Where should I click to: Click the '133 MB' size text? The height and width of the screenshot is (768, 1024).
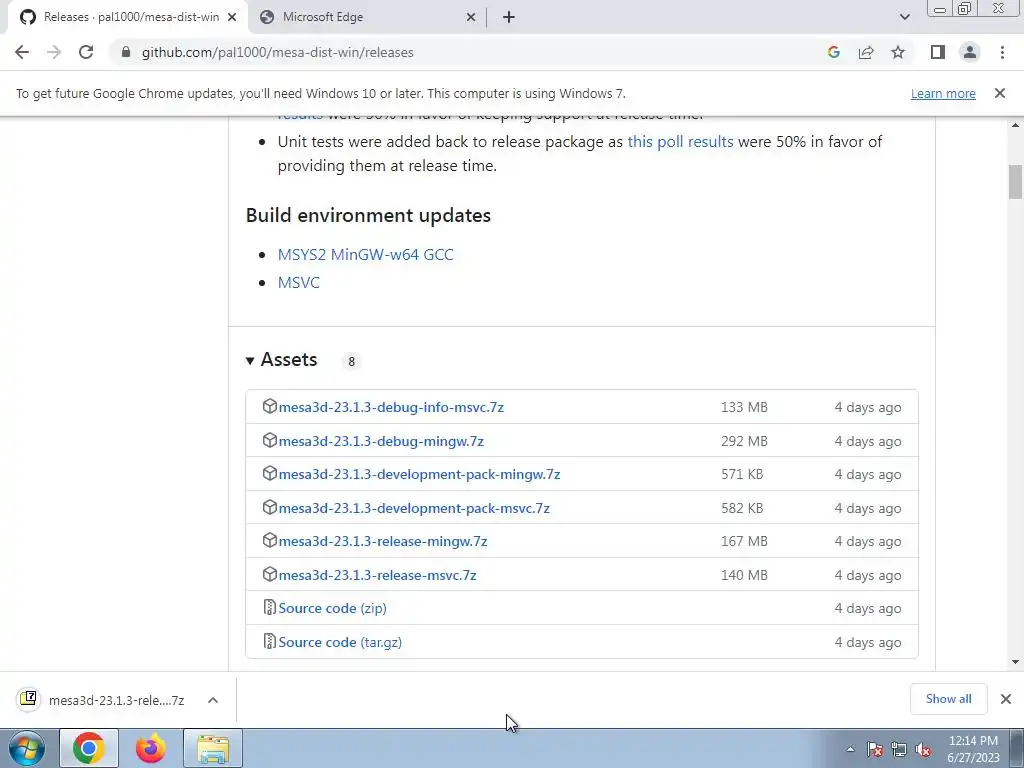(744, 407)
